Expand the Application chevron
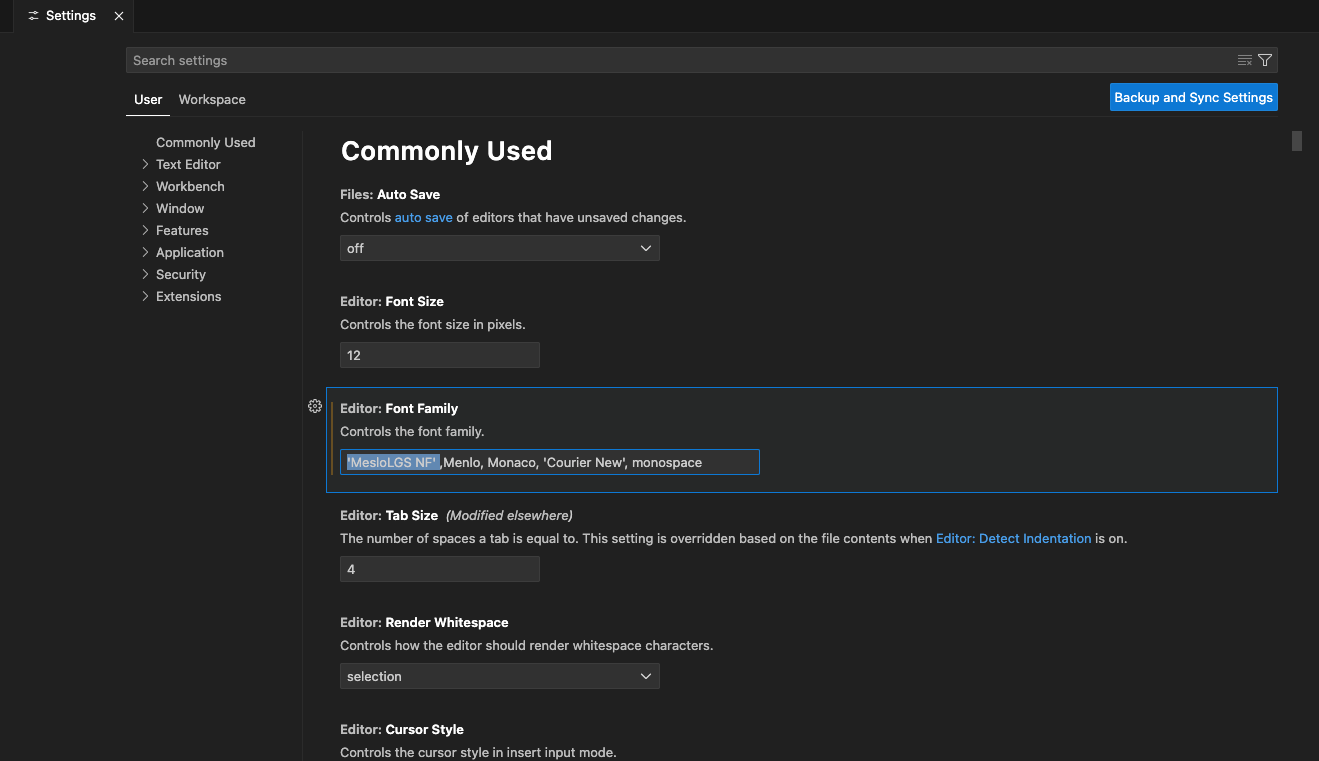This screenshot has width=1319, height=761. pos(145,252)
